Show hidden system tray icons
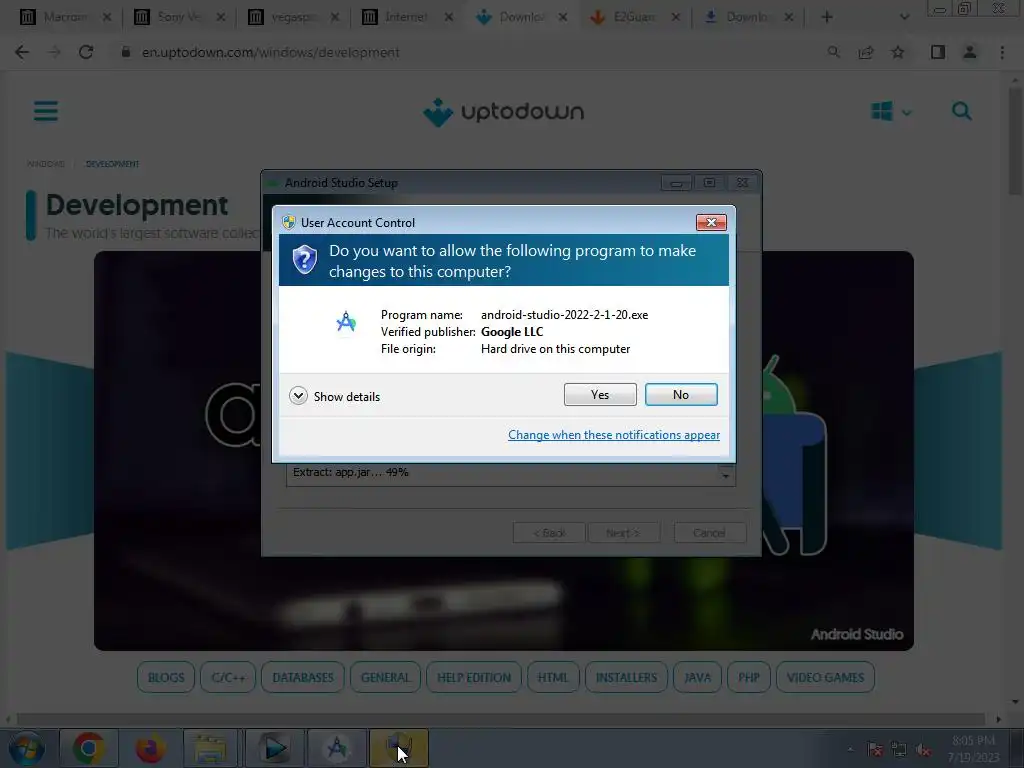 850,750
